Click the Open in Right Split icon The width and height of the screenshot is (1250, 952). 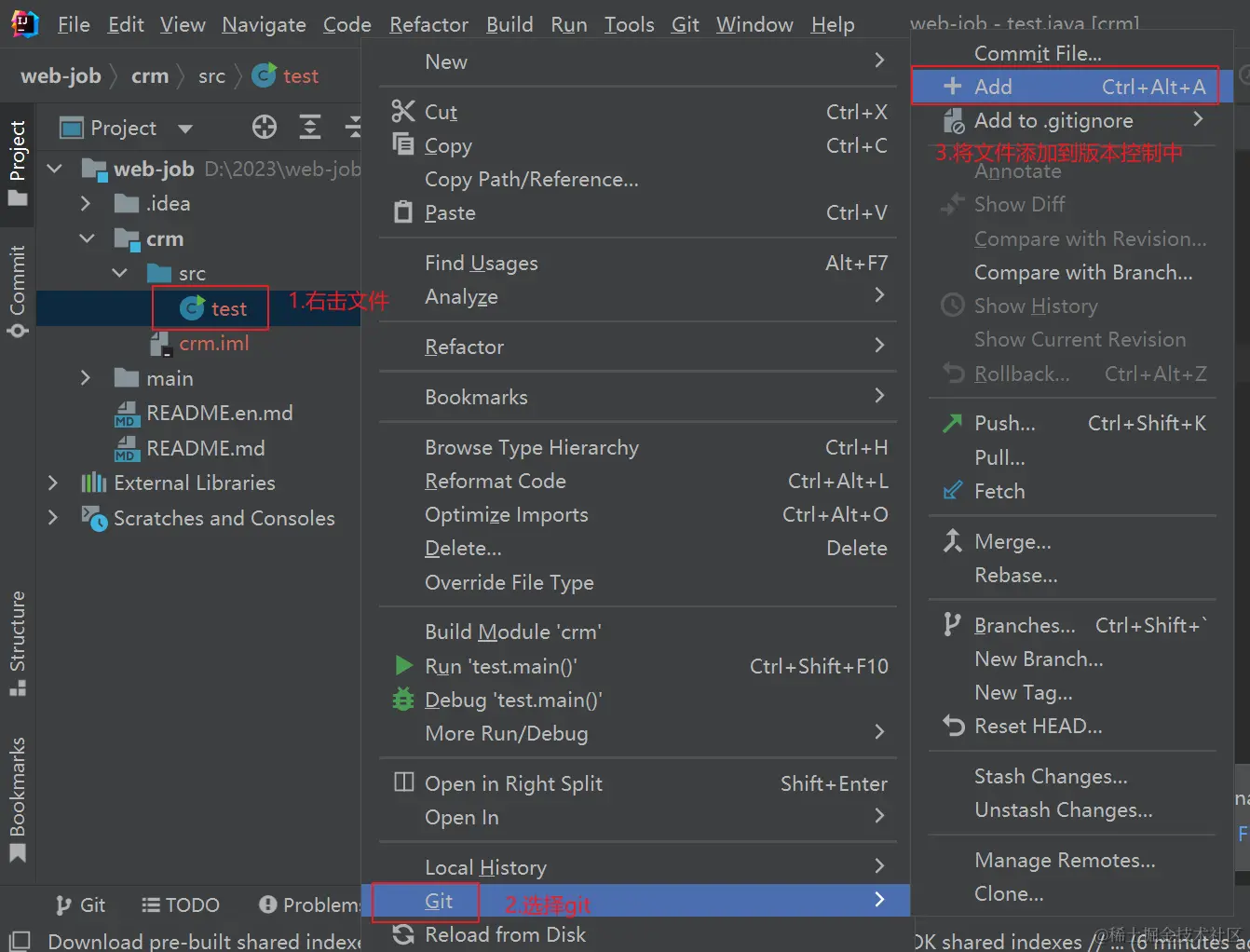pos(403,782)
